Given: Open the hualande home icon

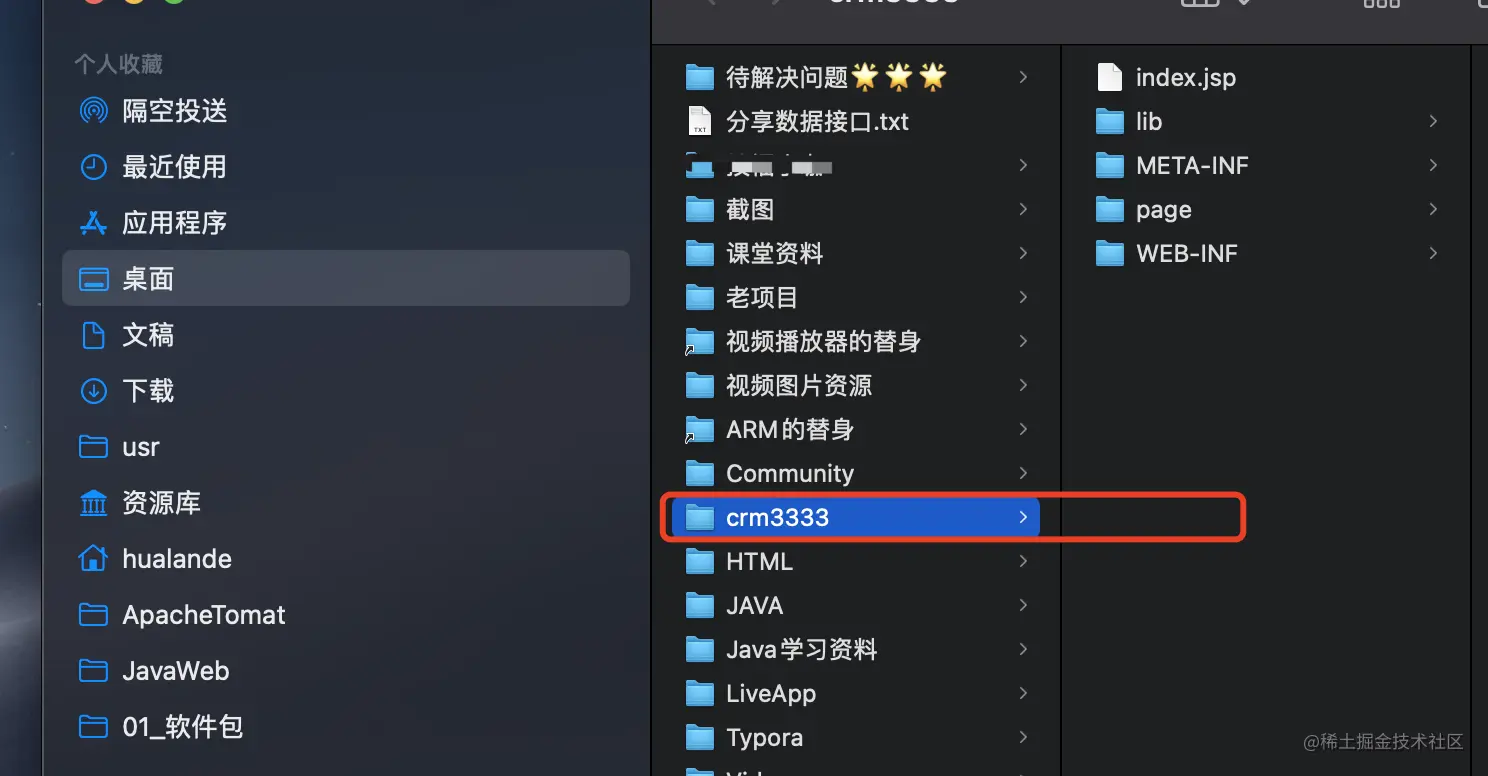Looking at the screenshot, I should coord(93,558).
